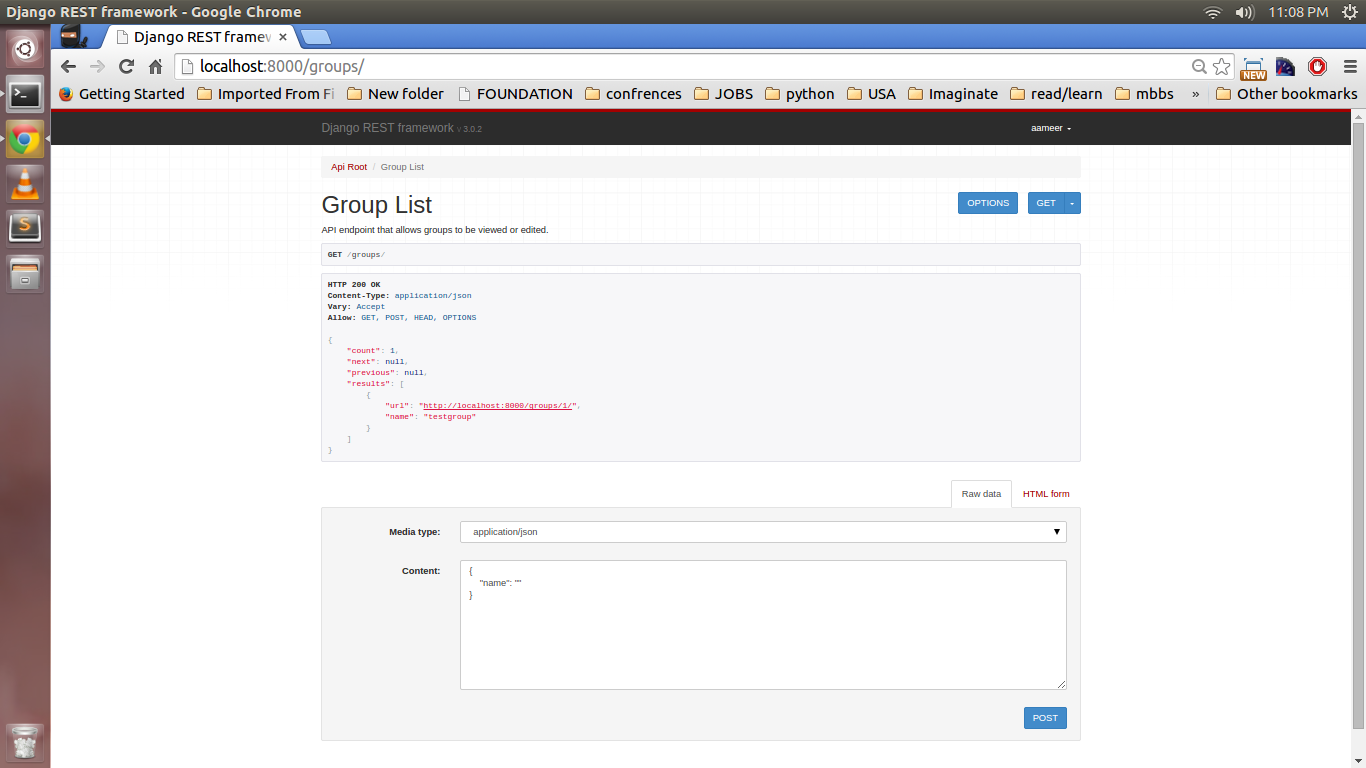Click the "name": "testgroup" JSON line
Image resolution: width=1366 pixels, height=768 pixels.
430,416
